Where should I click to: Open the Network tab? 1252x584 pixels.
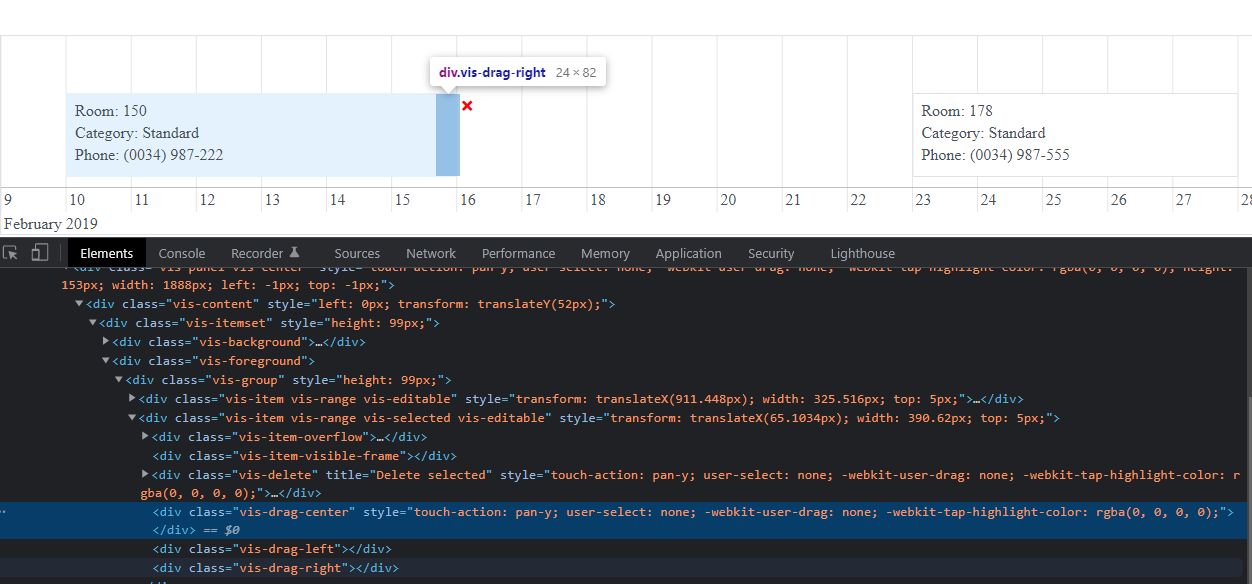click(430, 252)
